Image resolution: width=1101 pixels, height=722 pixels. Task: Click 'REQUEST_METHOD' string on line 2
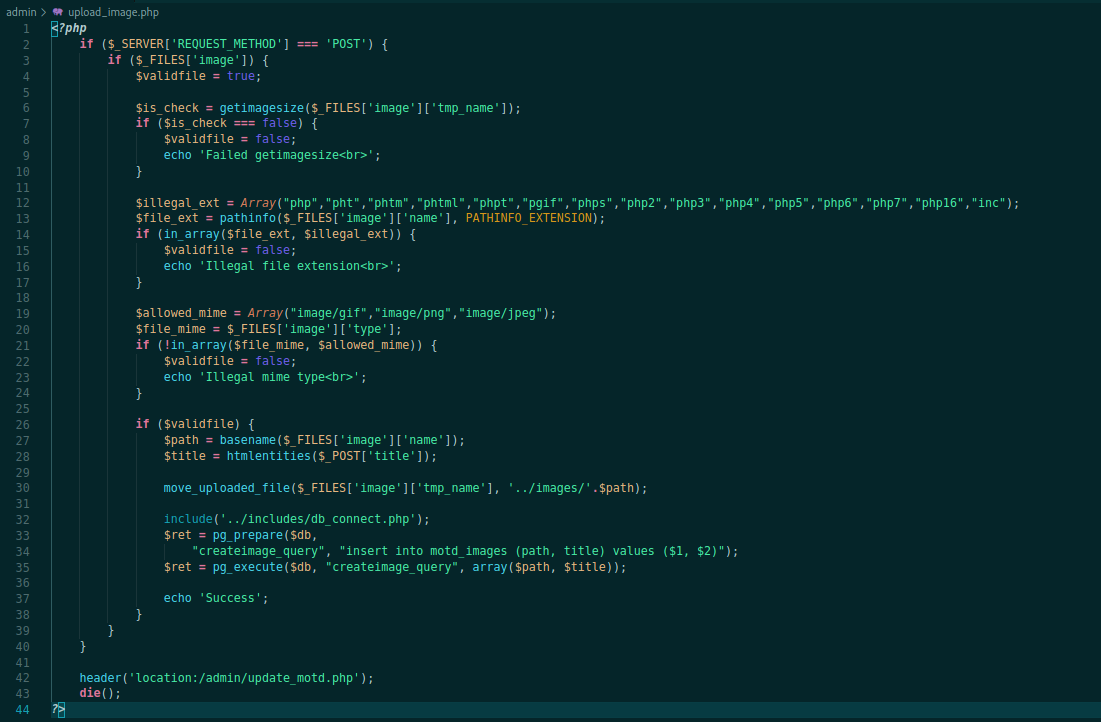coord(227,44)
